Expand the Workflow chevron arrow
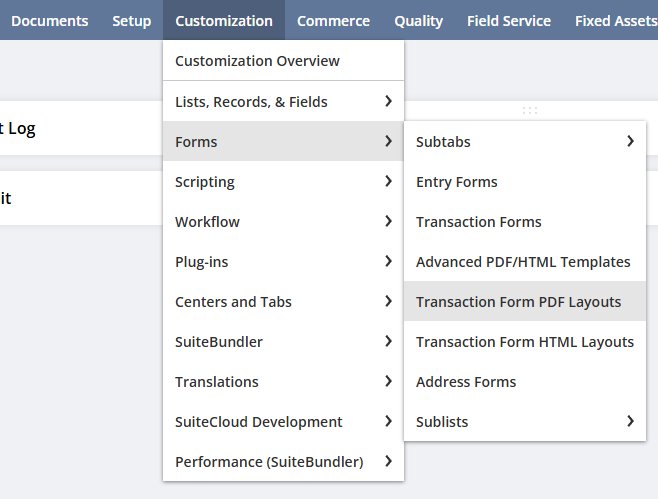Viewport: 658px width, 499px height. click(388, 221)
